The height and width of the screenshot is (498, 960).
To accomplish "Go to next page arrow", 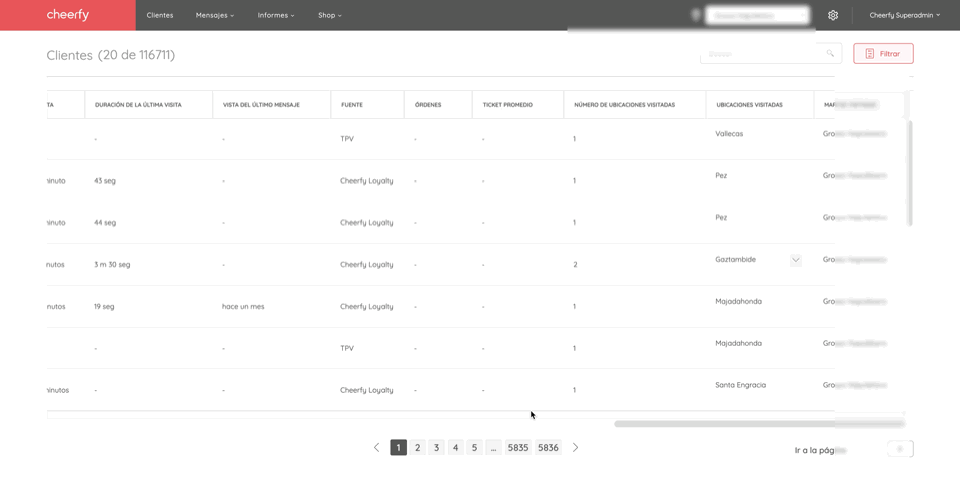I will (576, 448).
